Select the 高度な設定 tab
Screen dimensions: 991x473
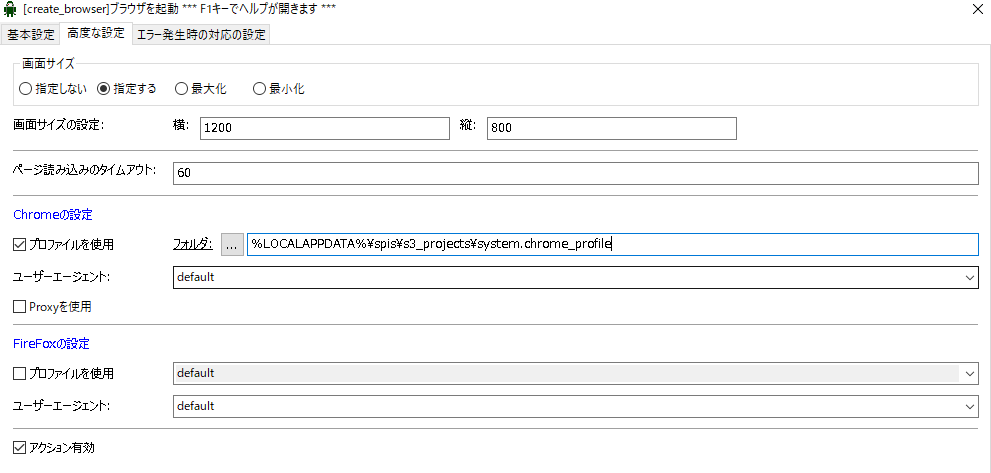95,34
